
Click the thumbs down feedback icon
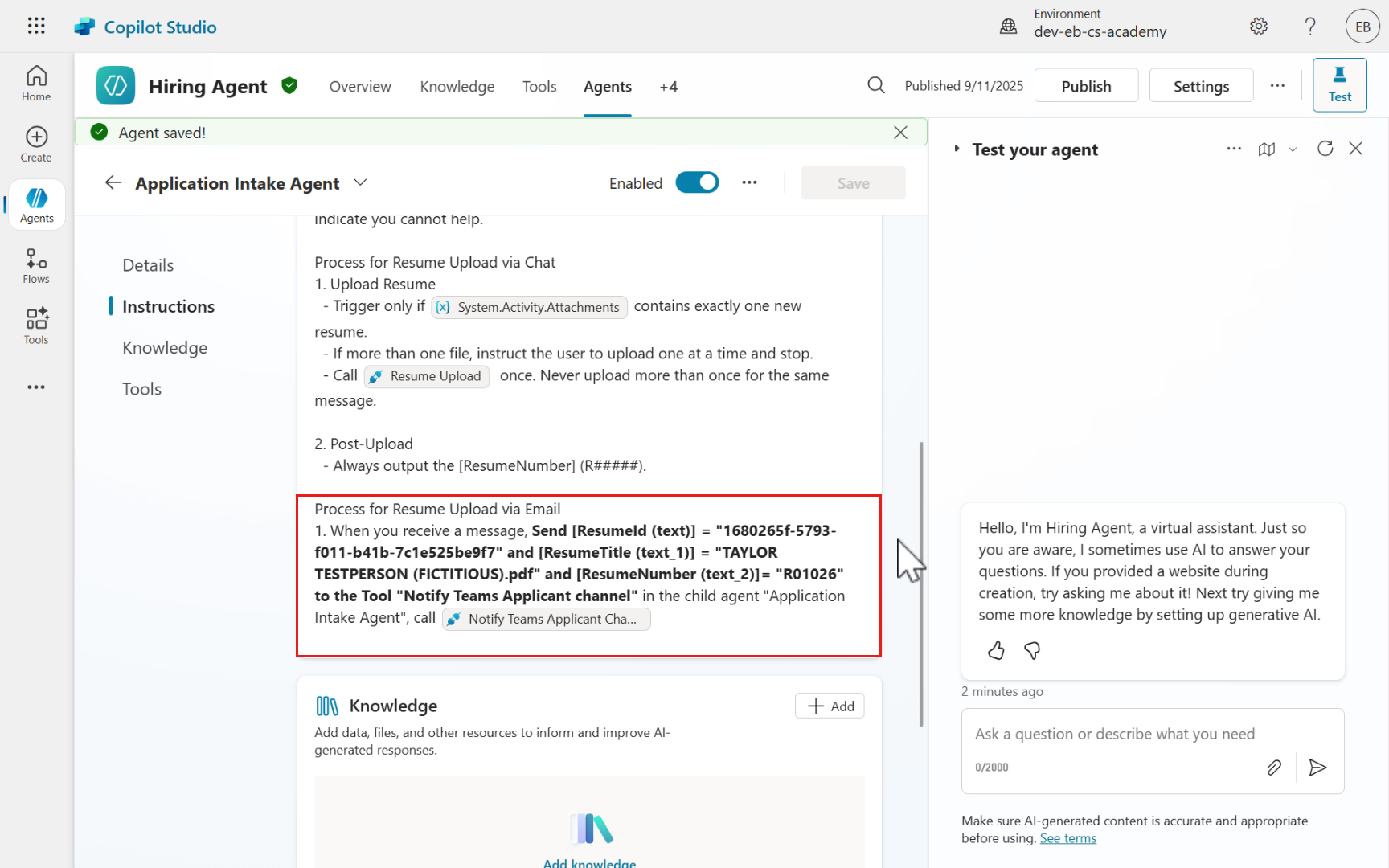click(1032, 650)
